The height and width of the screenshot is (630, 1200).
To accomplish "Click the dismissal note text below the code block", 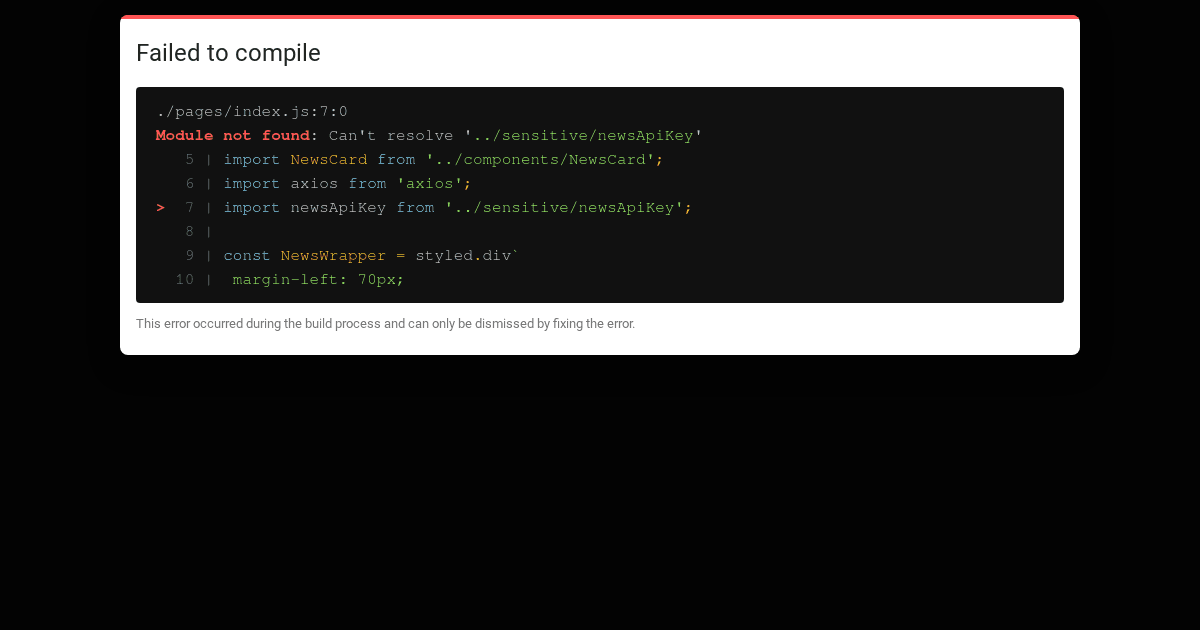I will coord(385,323).
